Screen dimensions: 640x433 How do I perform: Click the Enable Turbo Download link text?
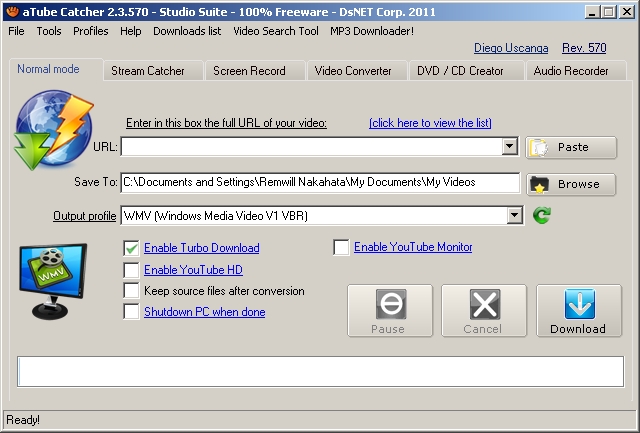pyautogui.click(x=202, y=248)
